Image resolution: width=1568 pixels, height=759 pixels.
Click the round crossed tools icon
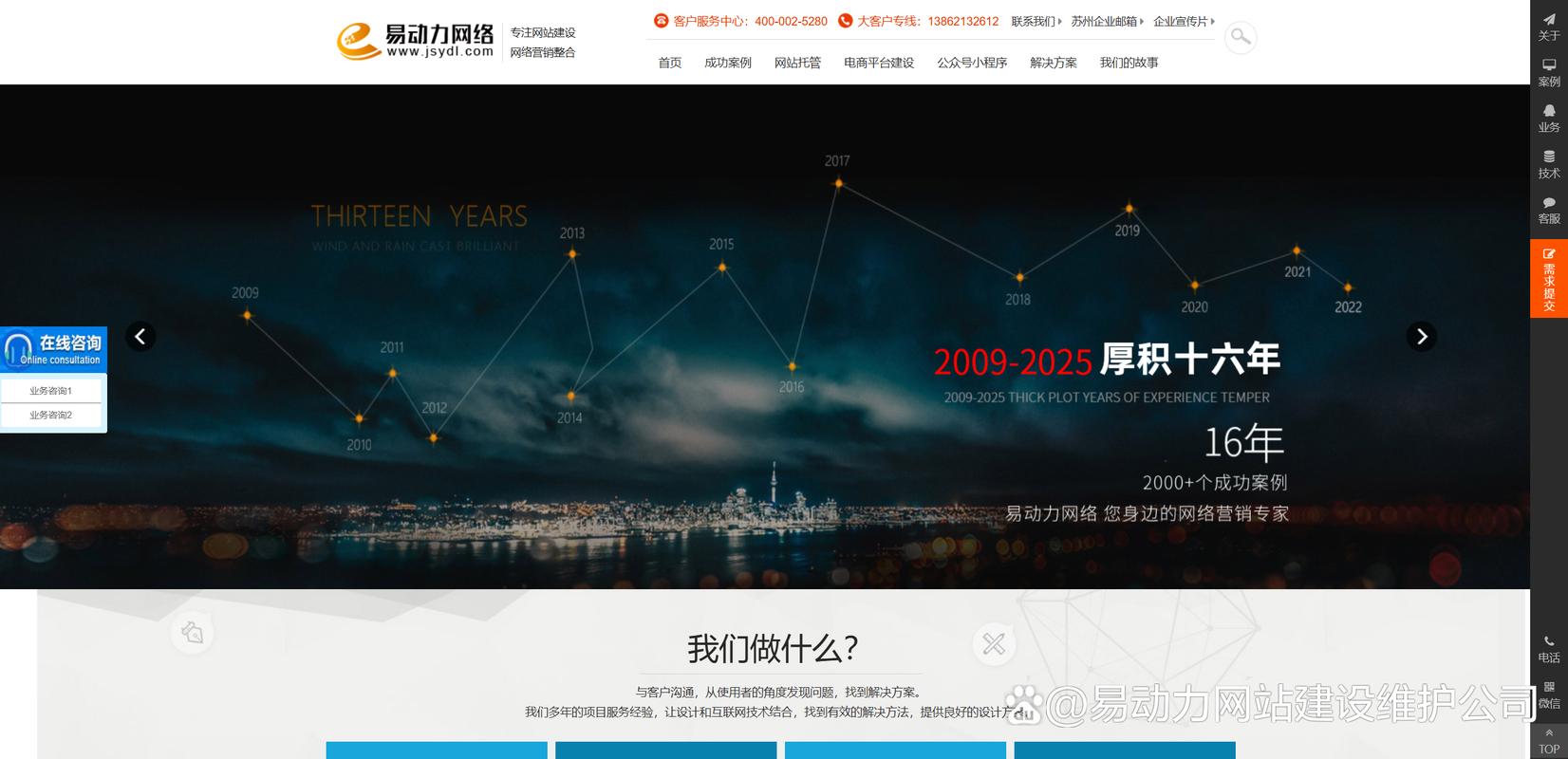(994, 644)
